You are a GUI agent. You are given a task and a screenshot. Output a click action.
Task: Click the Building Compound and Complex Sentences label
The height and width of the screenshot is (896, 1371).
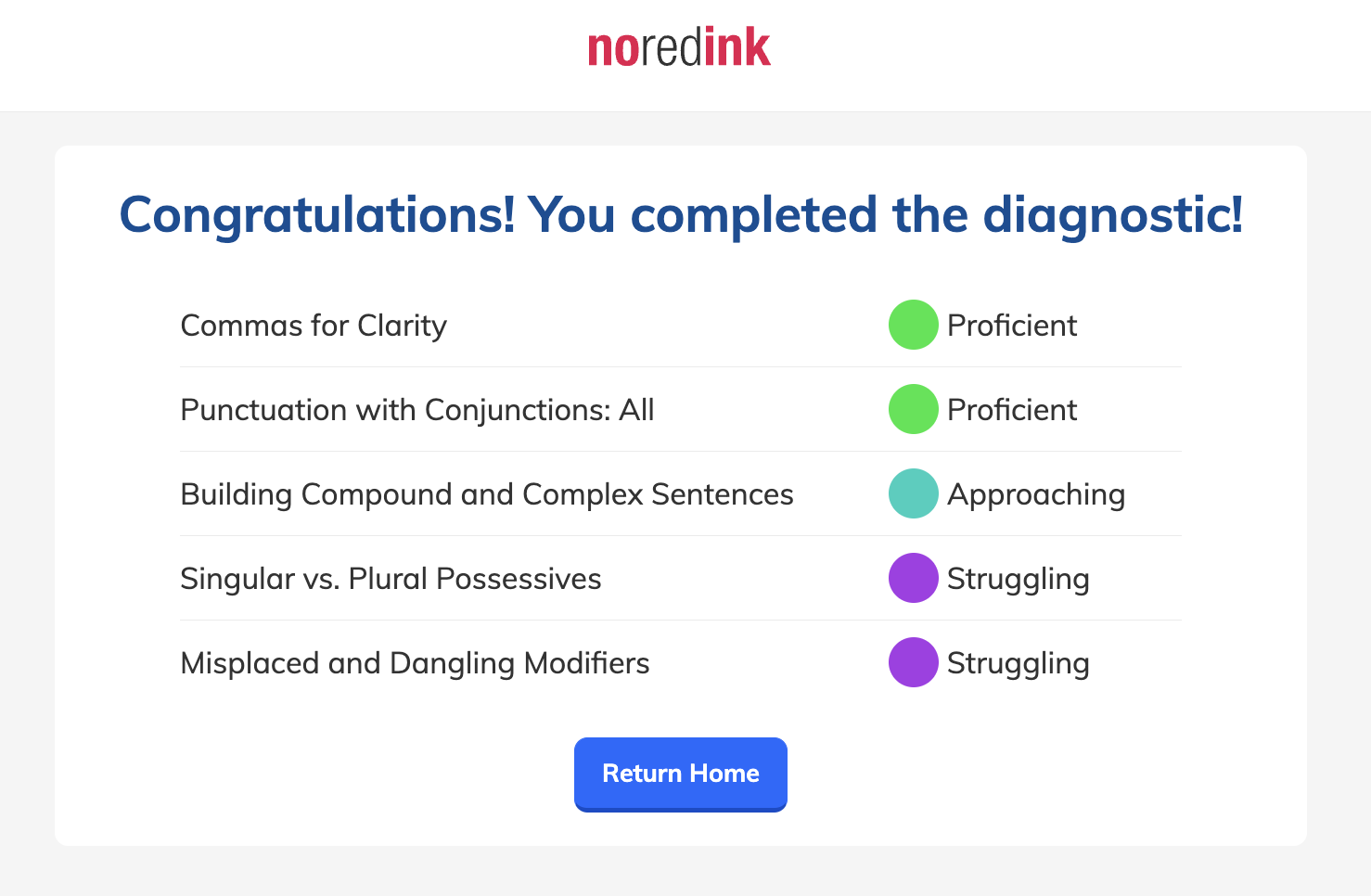(486, 493)
